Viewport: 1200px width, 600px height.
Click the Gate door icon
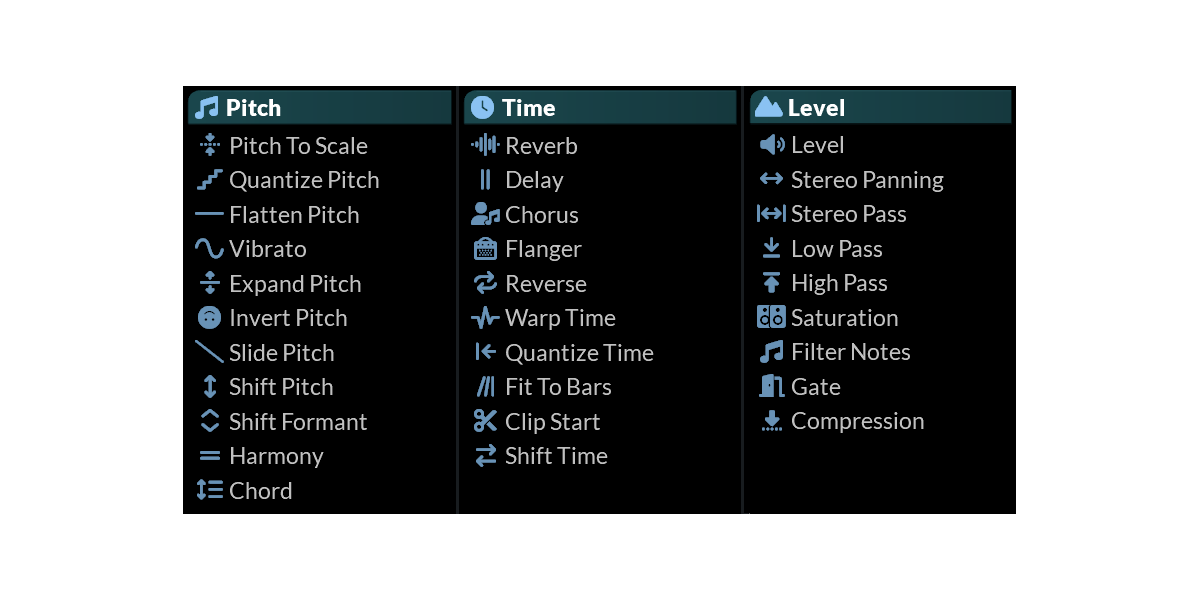[771, 387]
